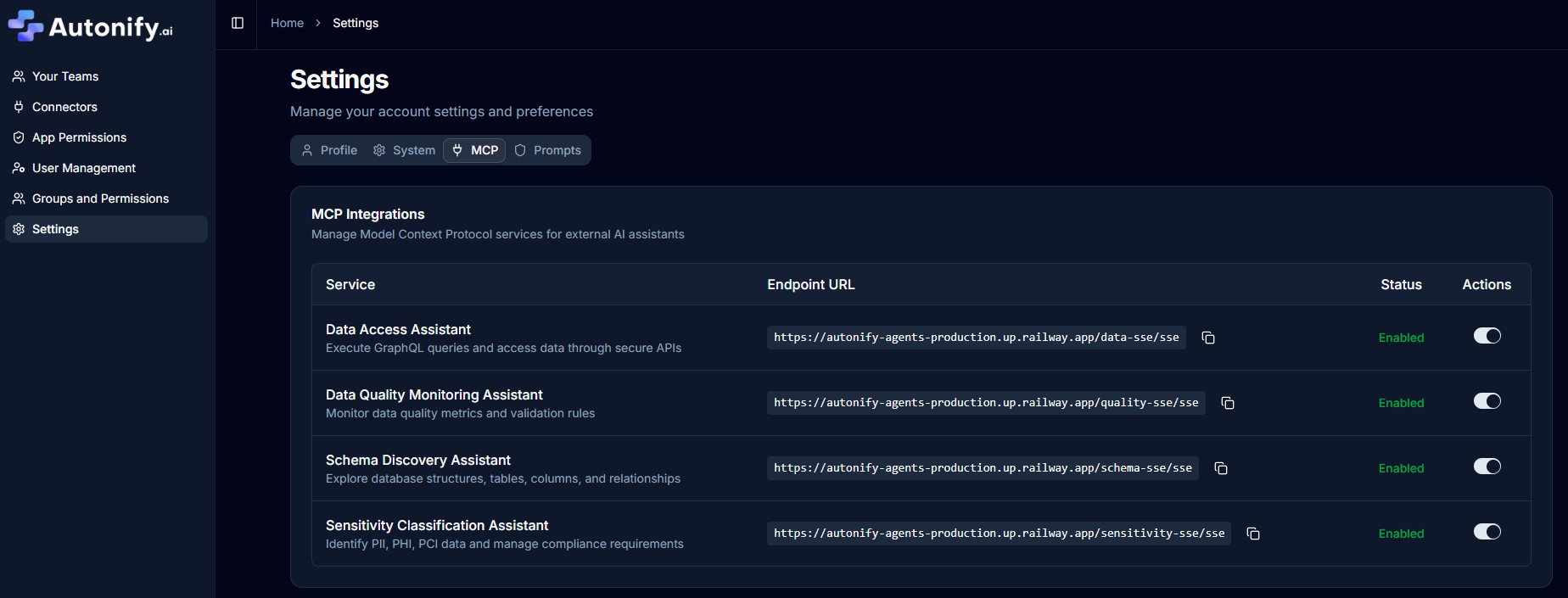Open Connectors page
This screenshot has width=1568, height=598.
(106, 107)
